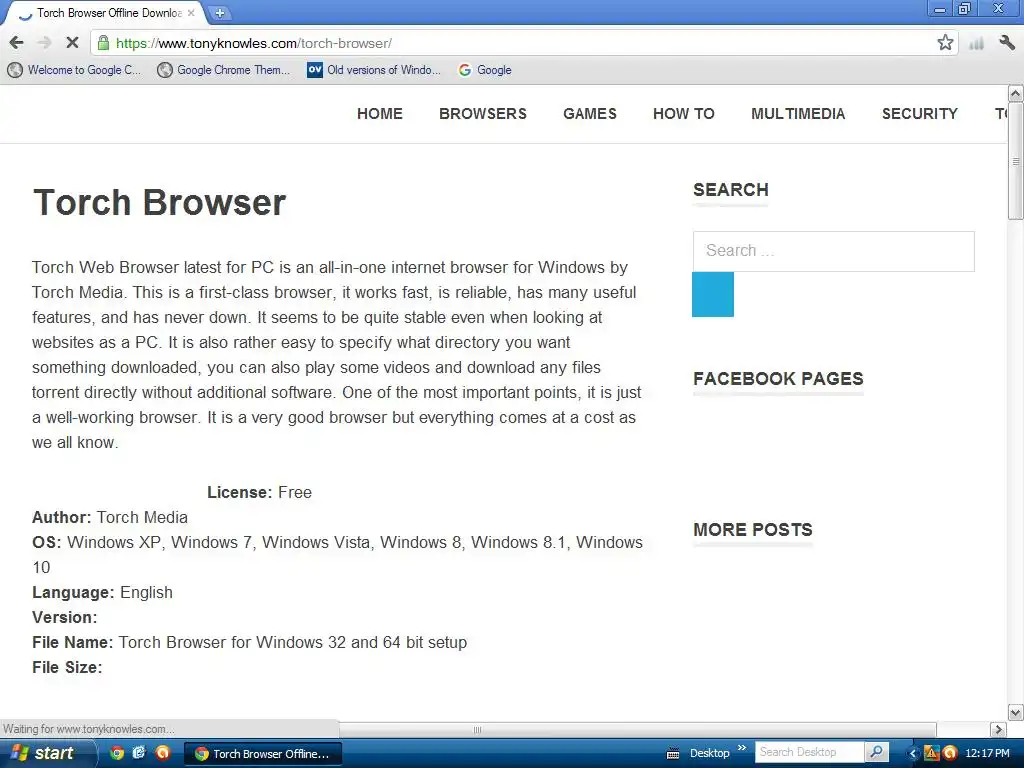The height and width of the screenshot is (768, 1024).
Task: Open Welcome to Google Chrome bookmark
Action: click(x=74, y=70)
